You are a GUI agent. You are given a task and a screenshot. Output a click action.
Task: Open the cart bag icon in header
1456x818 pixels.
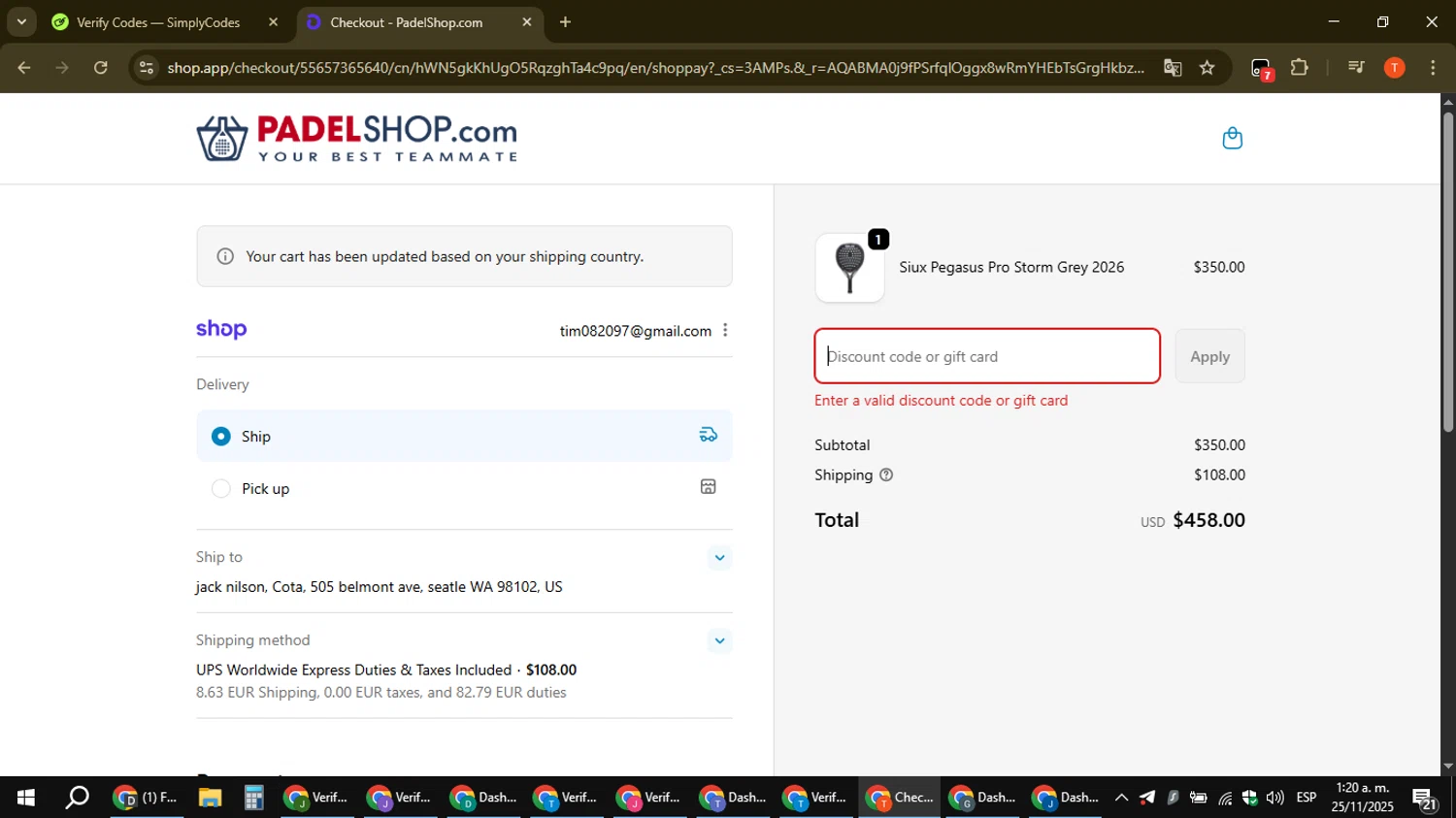click(1232, 139)
